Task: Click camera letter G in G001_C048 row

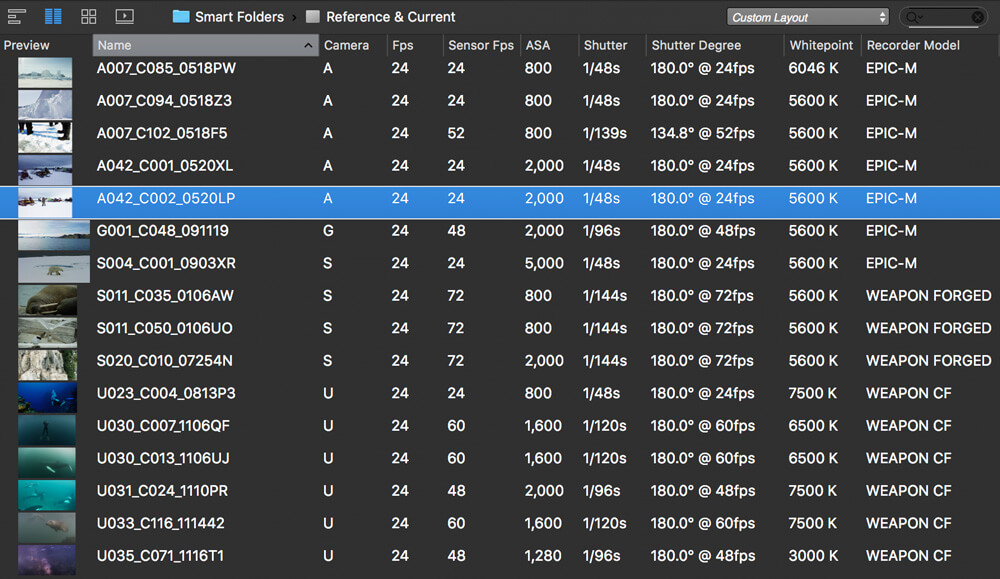Action: click(328, 231)
